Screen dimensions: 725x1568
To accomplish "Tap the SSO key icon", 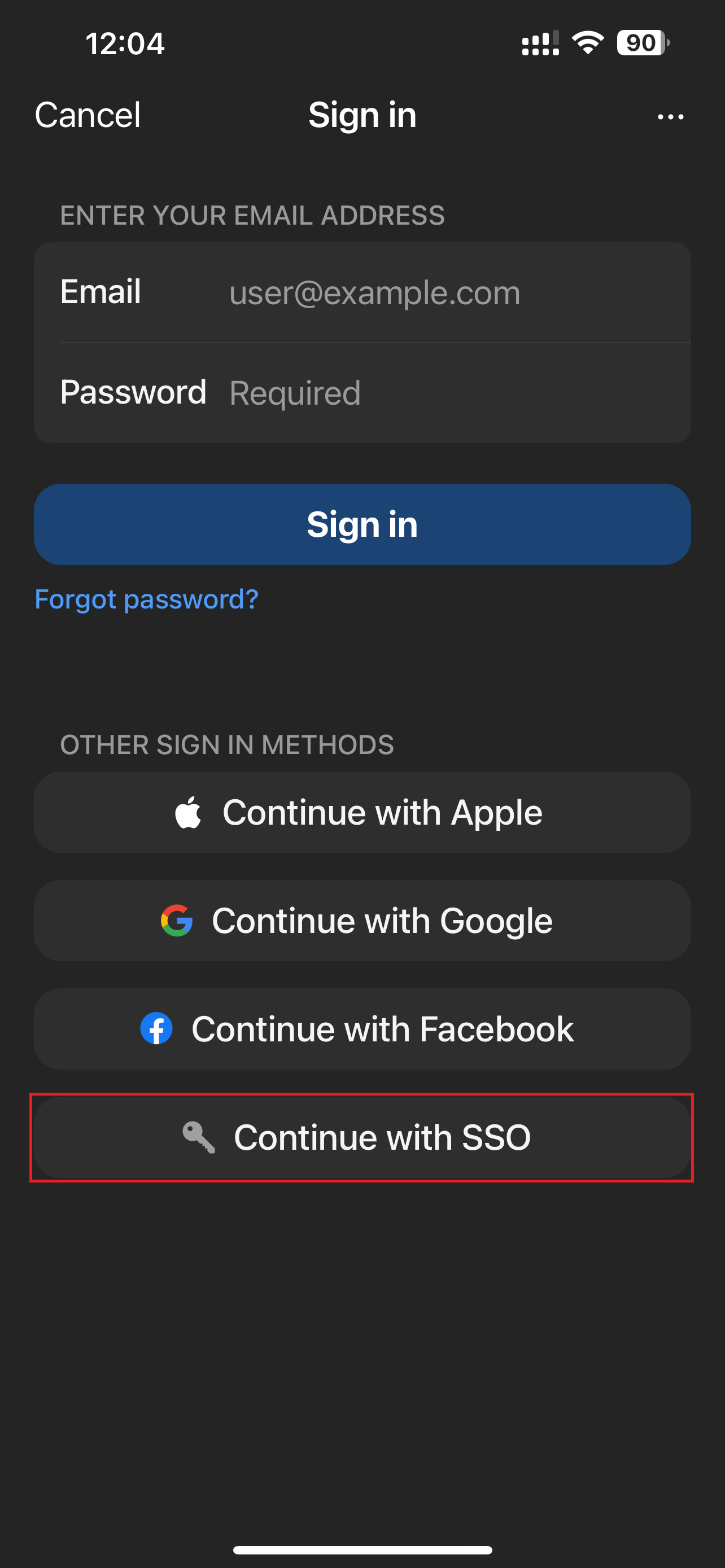I will tap(198, 1137).
